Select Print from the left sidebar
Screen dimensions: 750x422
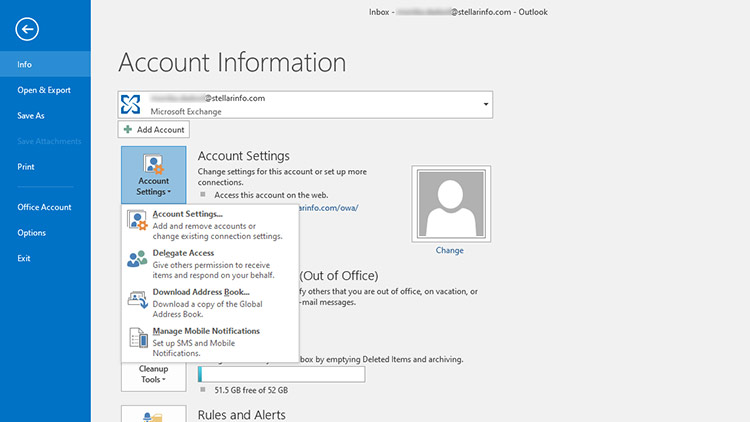(x=26, y=167)
